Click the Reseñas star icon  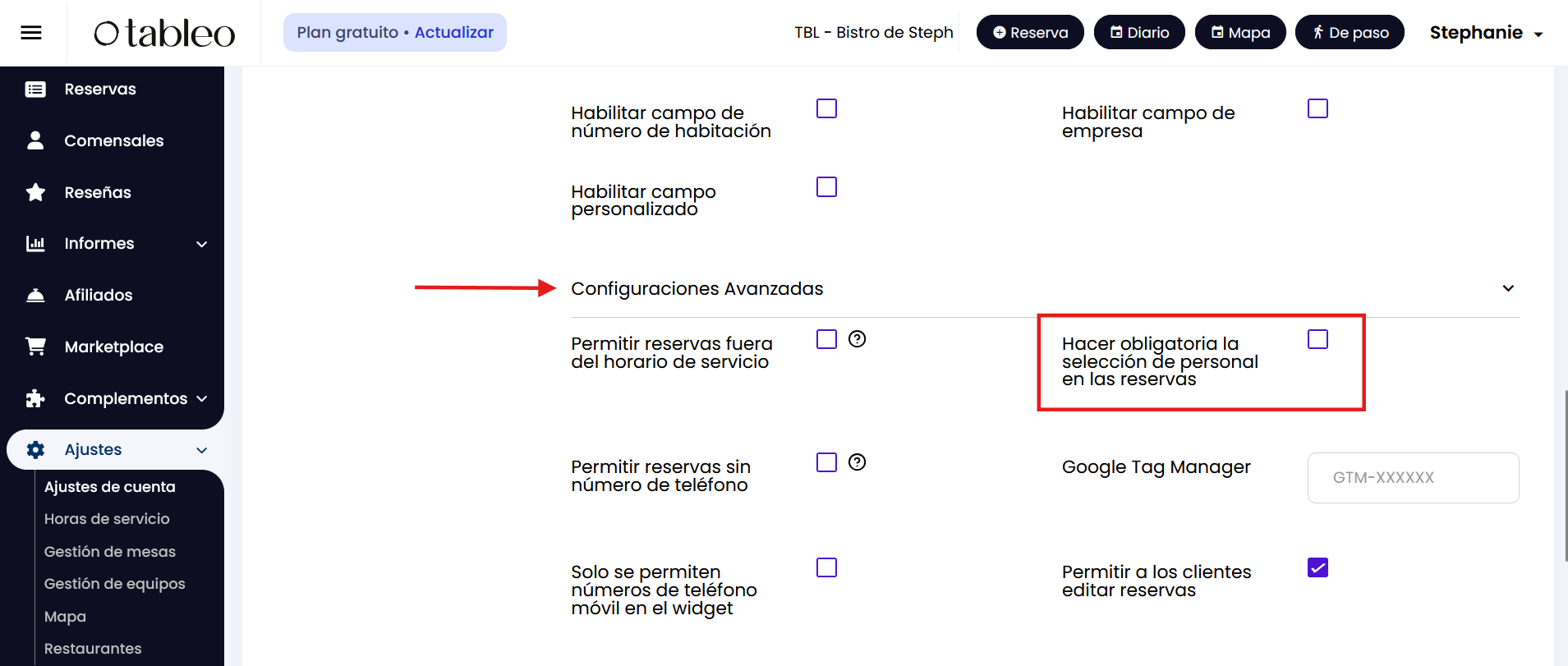tap(35, 192)
